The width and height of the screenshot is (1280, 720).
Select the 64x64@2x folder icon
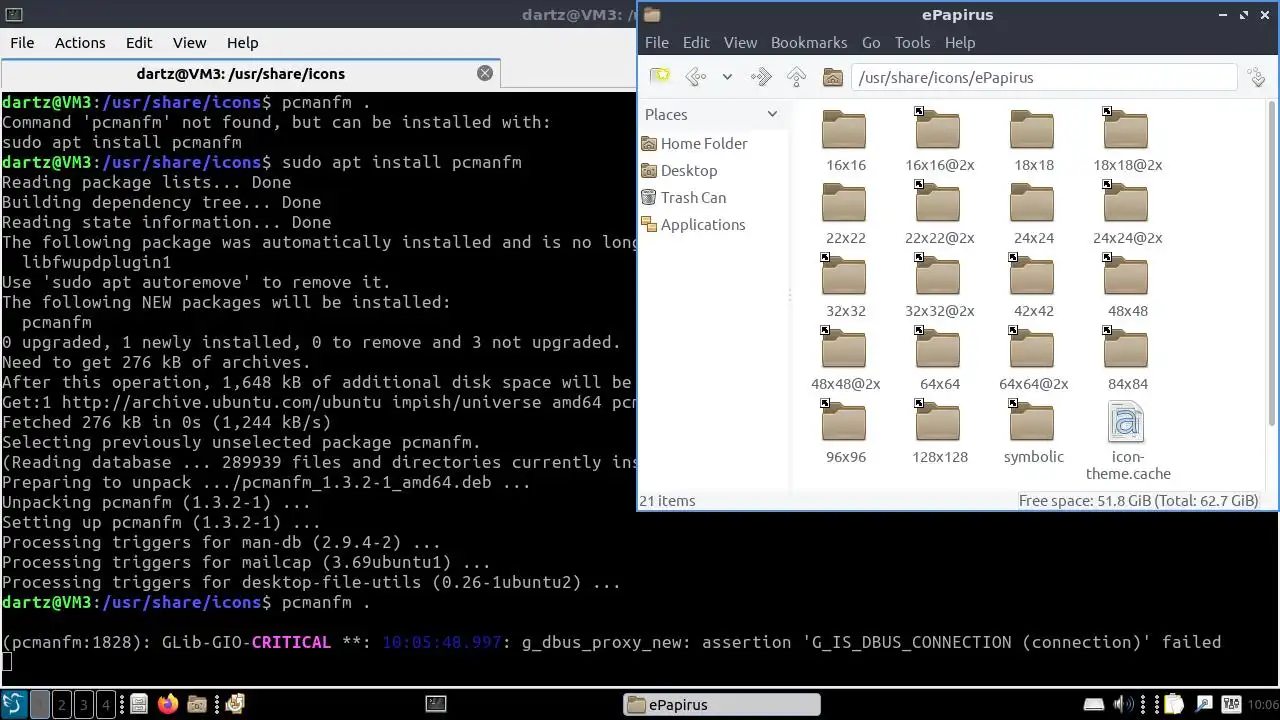[1032, 350]
